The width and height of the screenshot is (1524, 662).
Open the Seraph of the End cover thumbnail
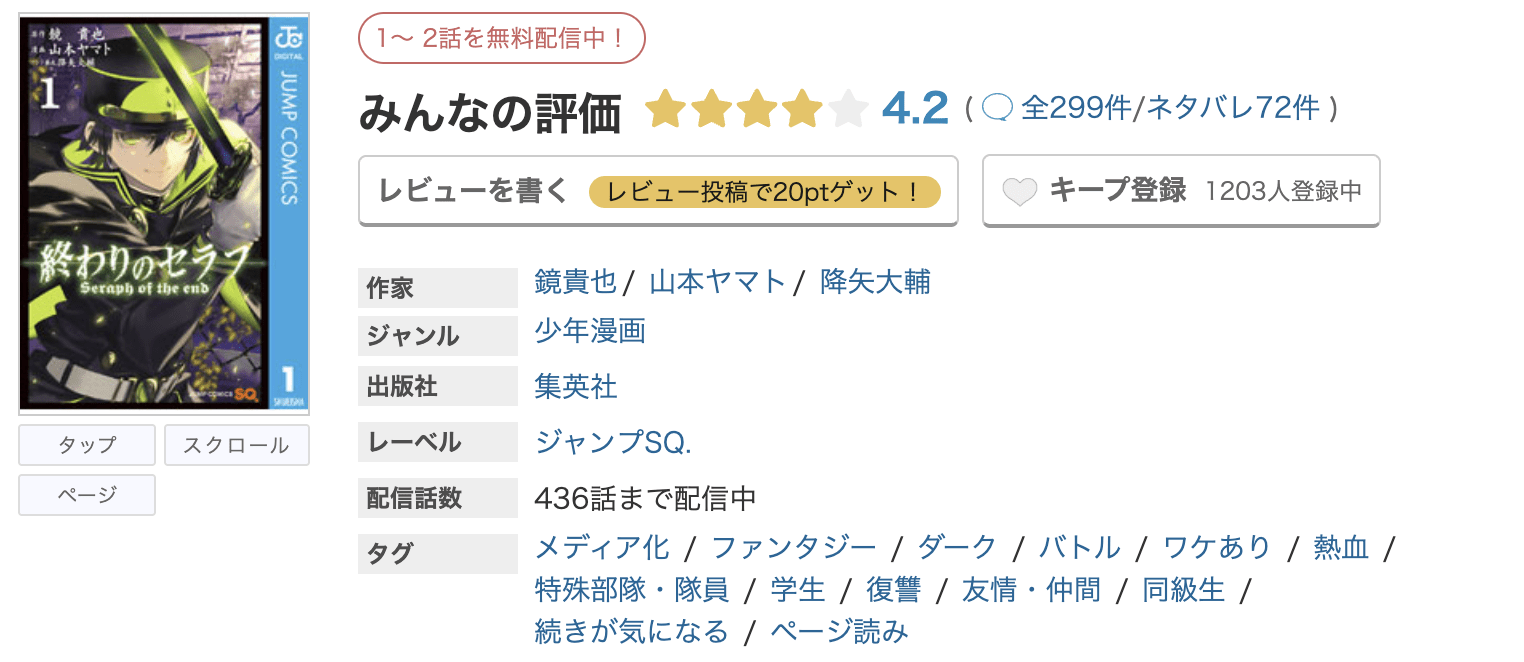(162, 210)
